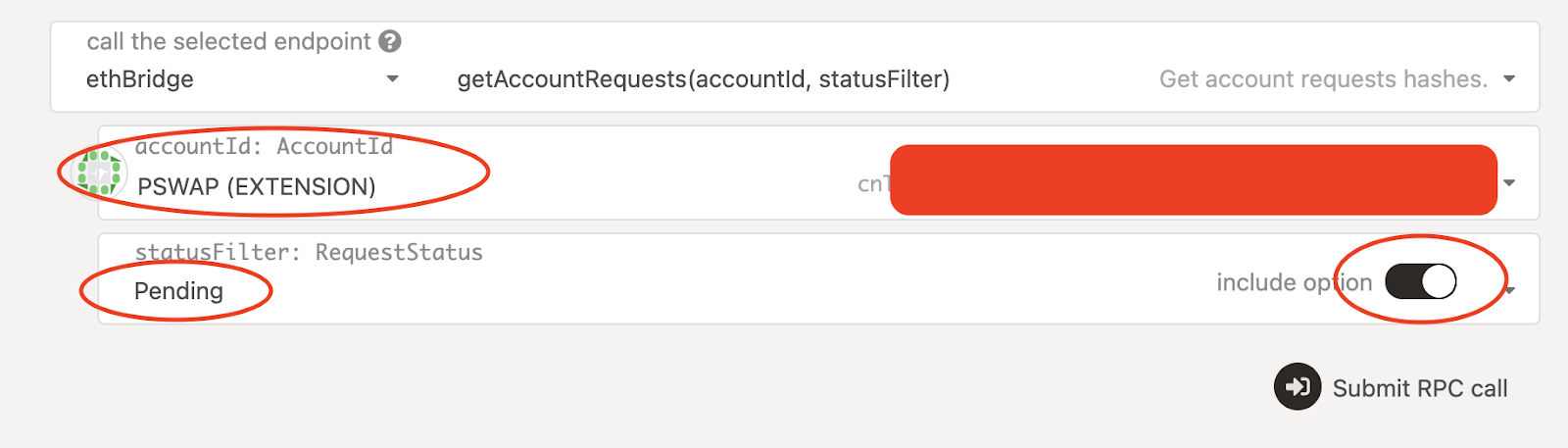The height and width of the screenshot is (448, 1568).
Task: Open the statusFilter dropdown arrow
Action: [x=1511, y=290]
